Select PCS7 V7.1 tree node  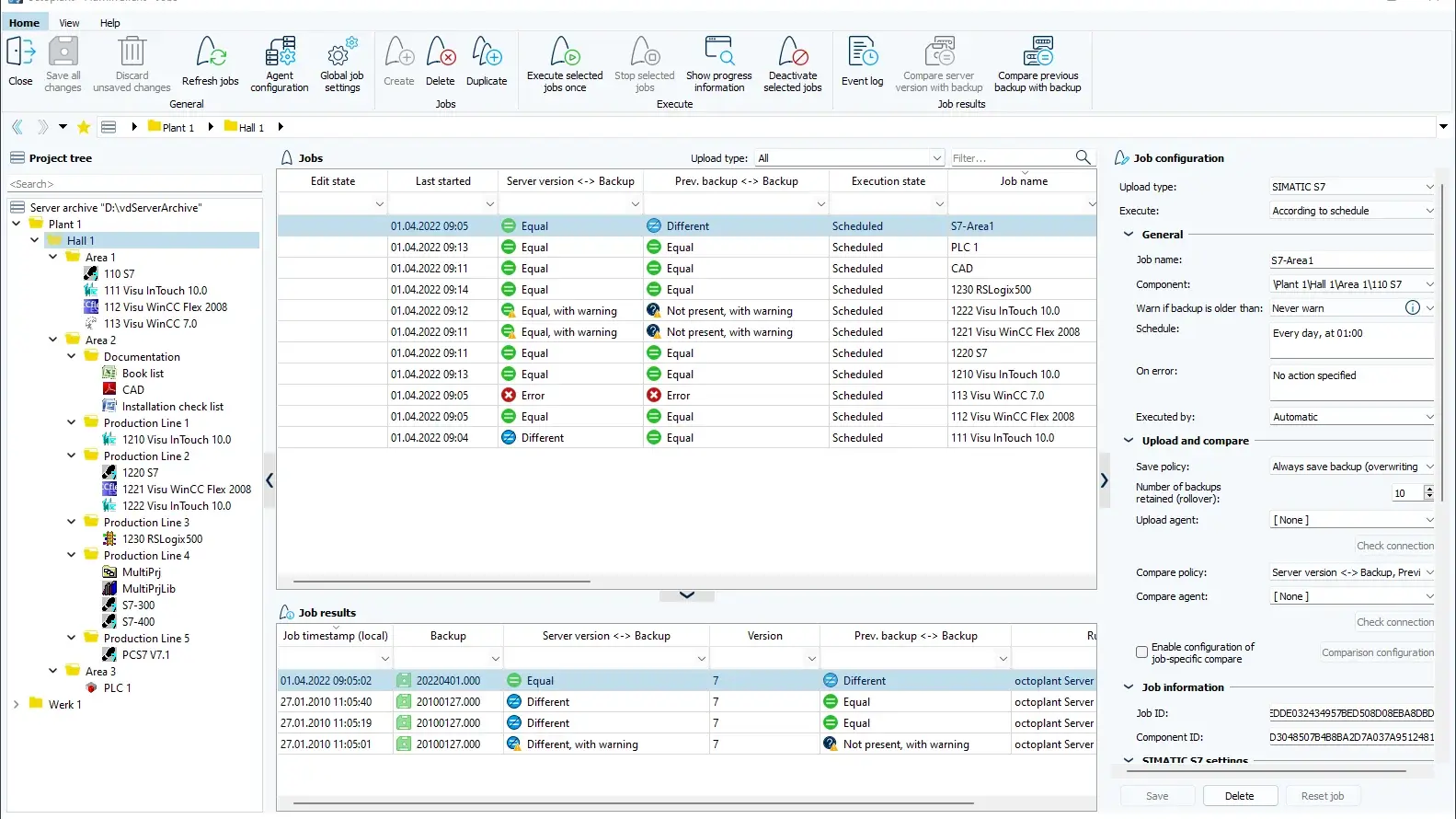pos(145,654)
